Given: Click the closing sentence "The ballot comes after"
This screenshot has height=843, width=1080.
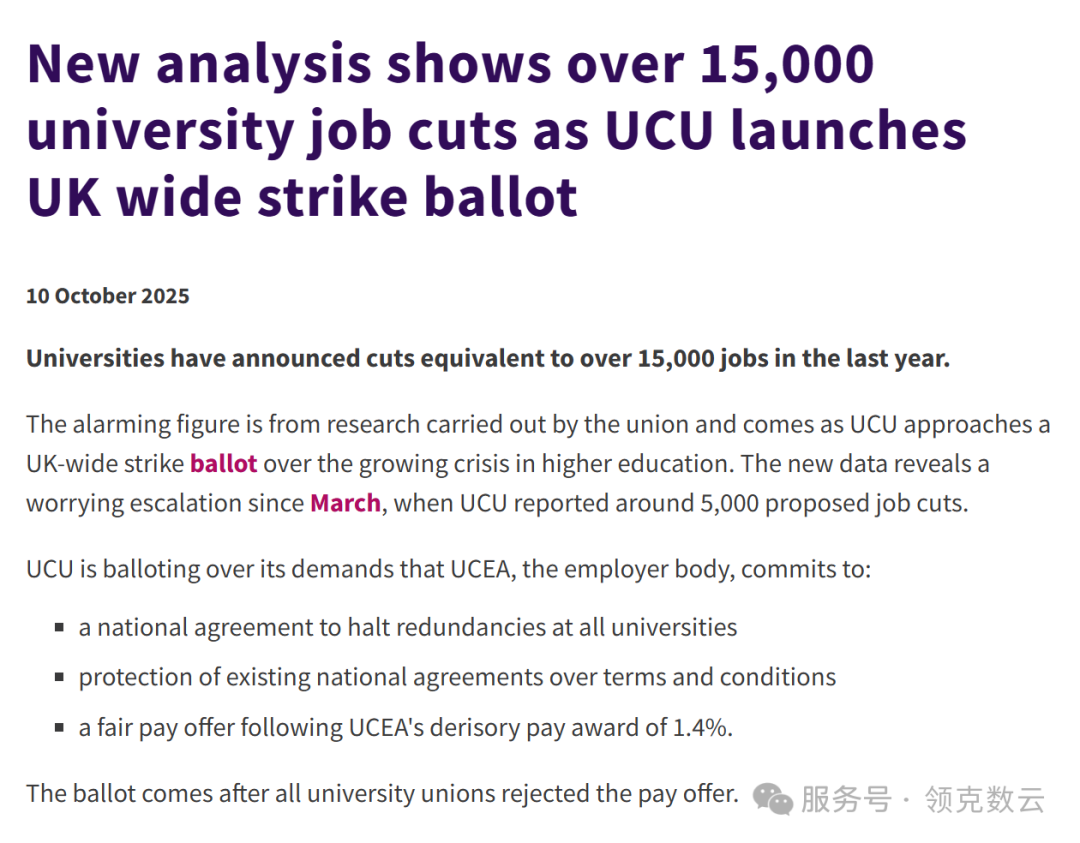Looking at the screenshot, I should coord(382,794).
